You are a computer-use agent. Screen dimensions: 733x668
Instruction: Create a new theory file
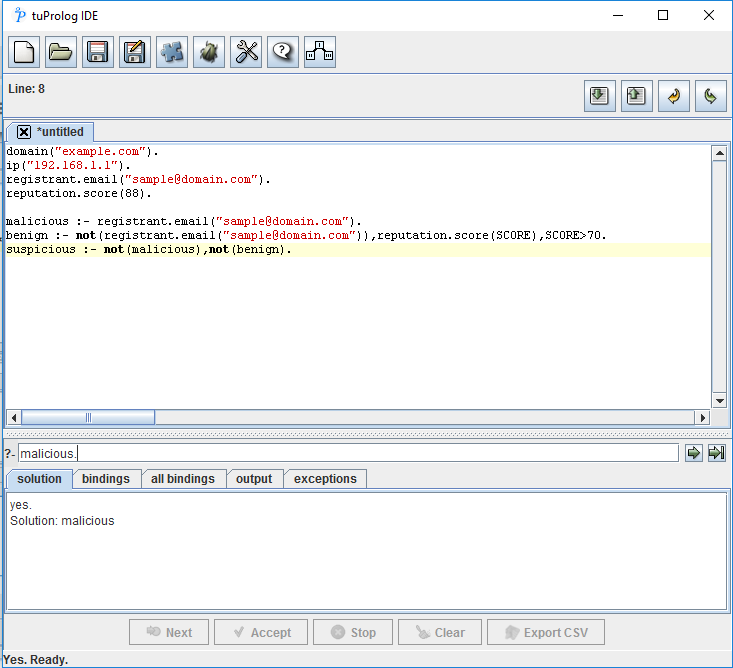(x=24, y=52)
